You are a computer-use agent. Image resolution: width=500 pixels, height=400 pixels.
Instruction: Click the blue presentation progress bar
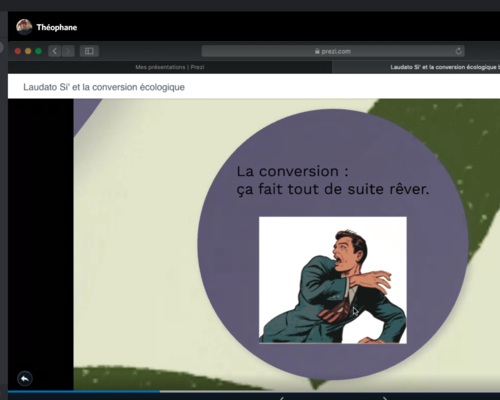(x=84, y=391)
